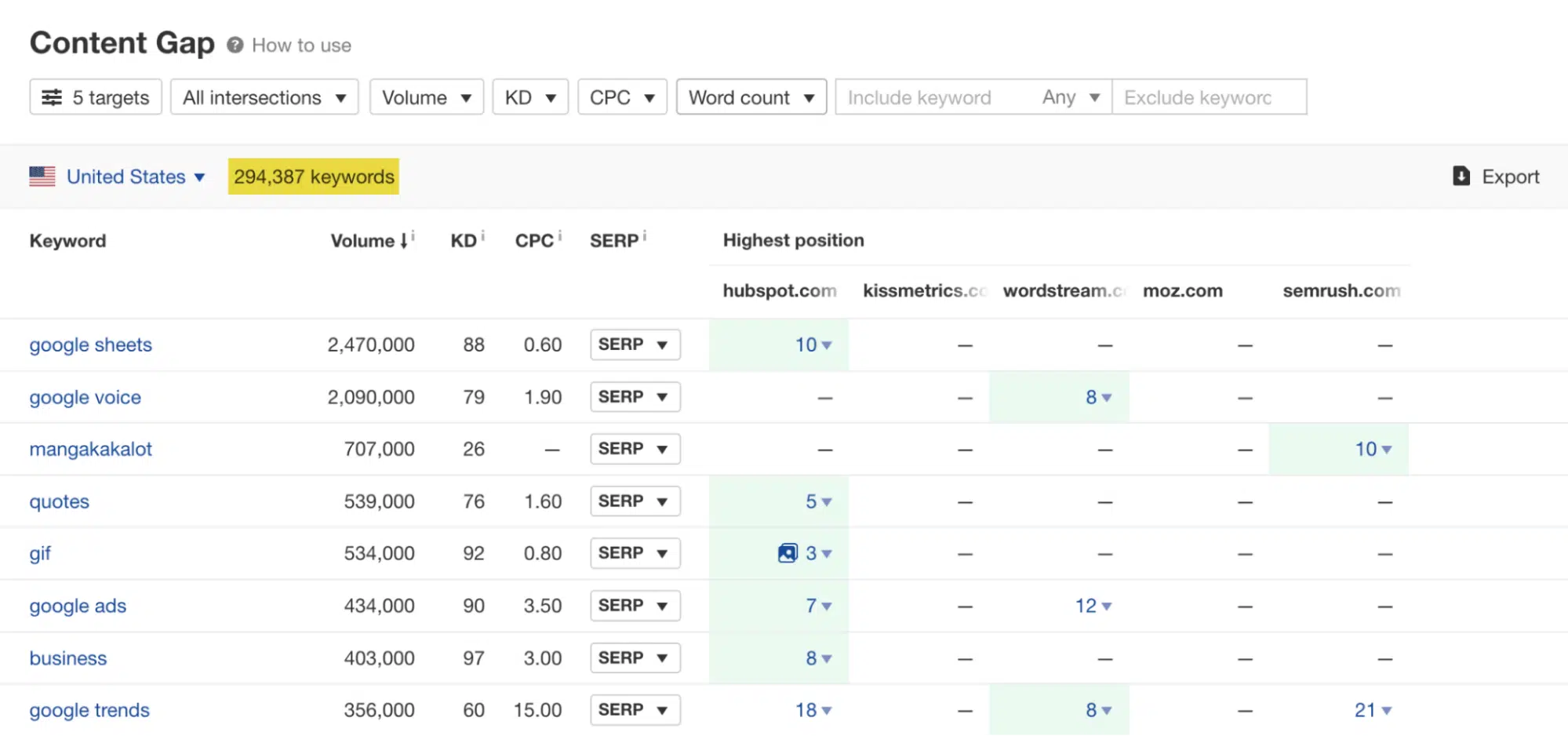1568x736 pixels.
Task: Expand the United States country dropdown
Action: pyautogui.click(x=199, y=177)
